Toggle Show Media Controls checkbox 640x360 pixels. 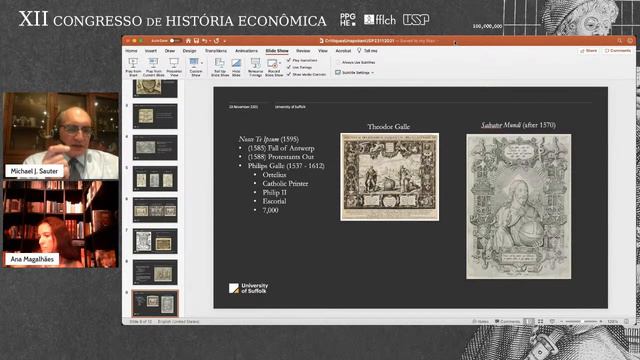[289, 74]
